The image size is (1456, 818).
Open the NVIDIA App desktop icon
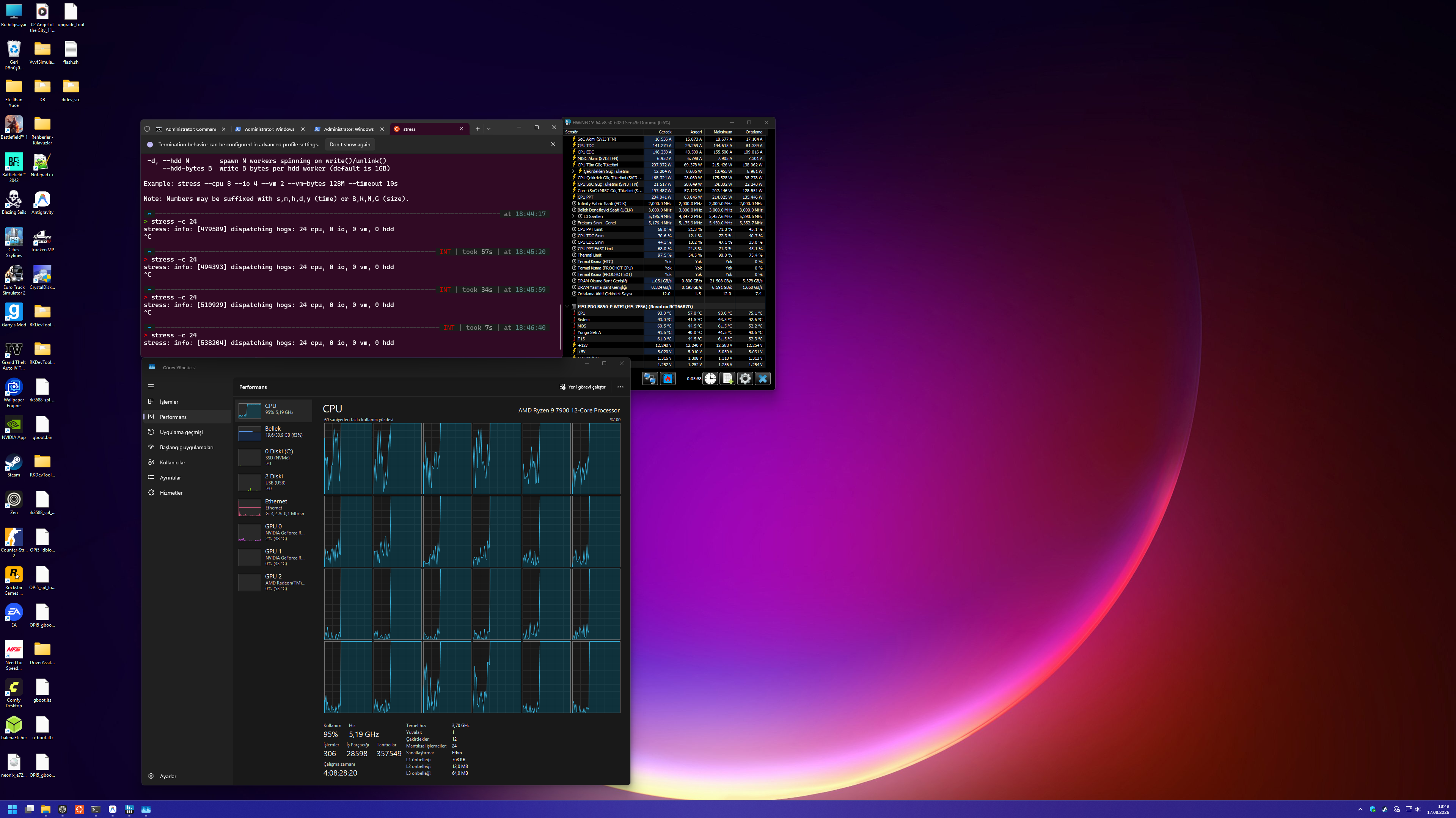pos(14,428)
